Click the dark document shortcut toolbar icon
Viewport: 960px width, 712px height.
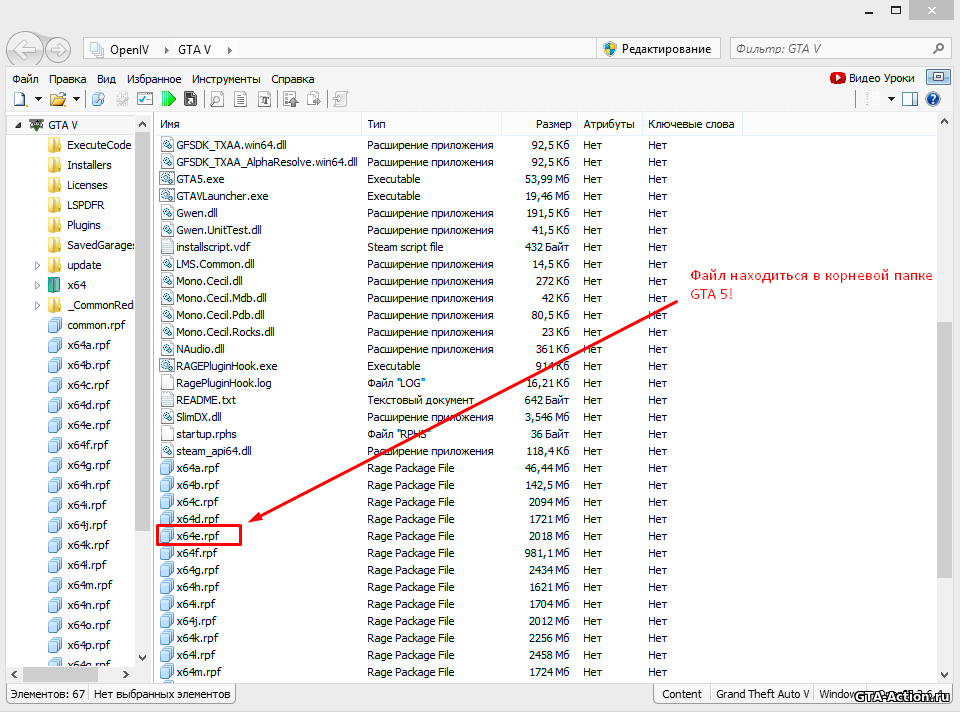[190, 99]
